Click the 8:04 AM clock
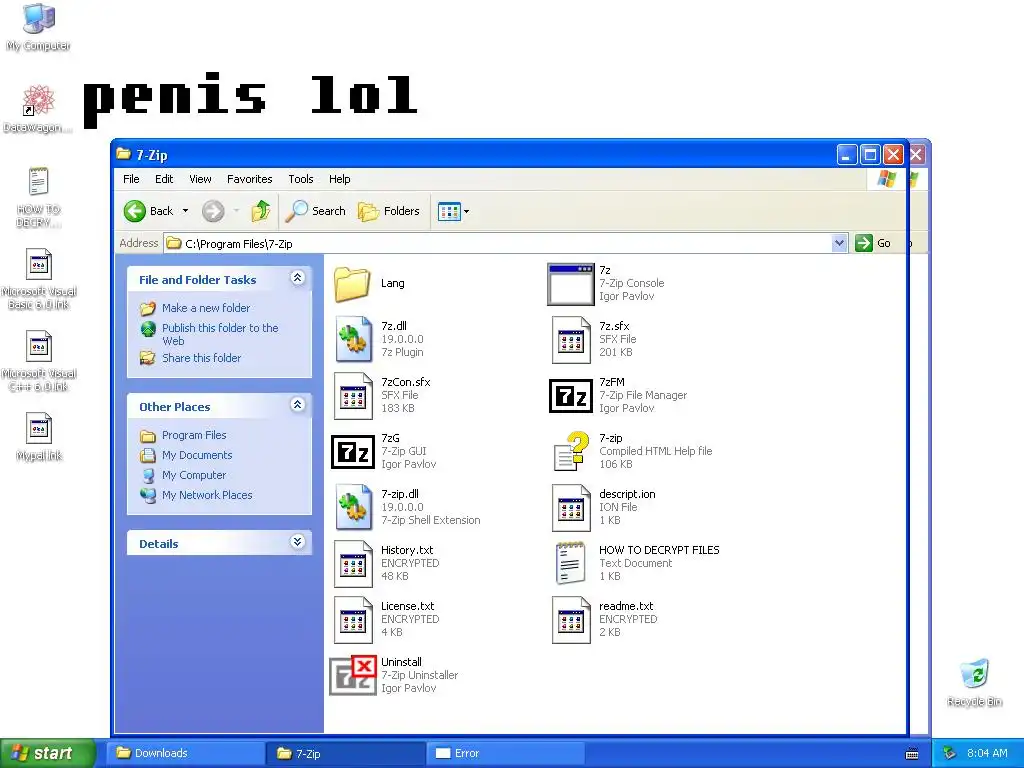Viewport: 1024px width, 768px height. click(x=987, y=753)
